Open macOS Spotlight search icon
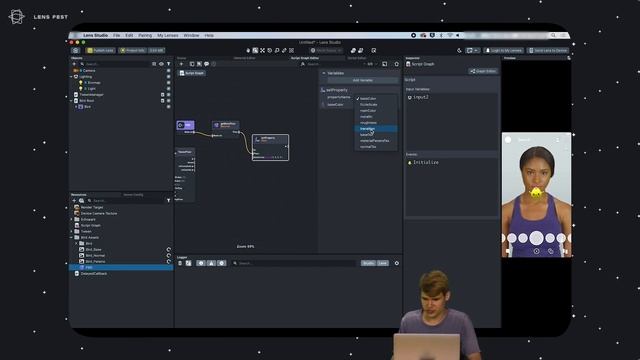The width and height of the screenshot is (640, 360). click(x=553, y=36)
